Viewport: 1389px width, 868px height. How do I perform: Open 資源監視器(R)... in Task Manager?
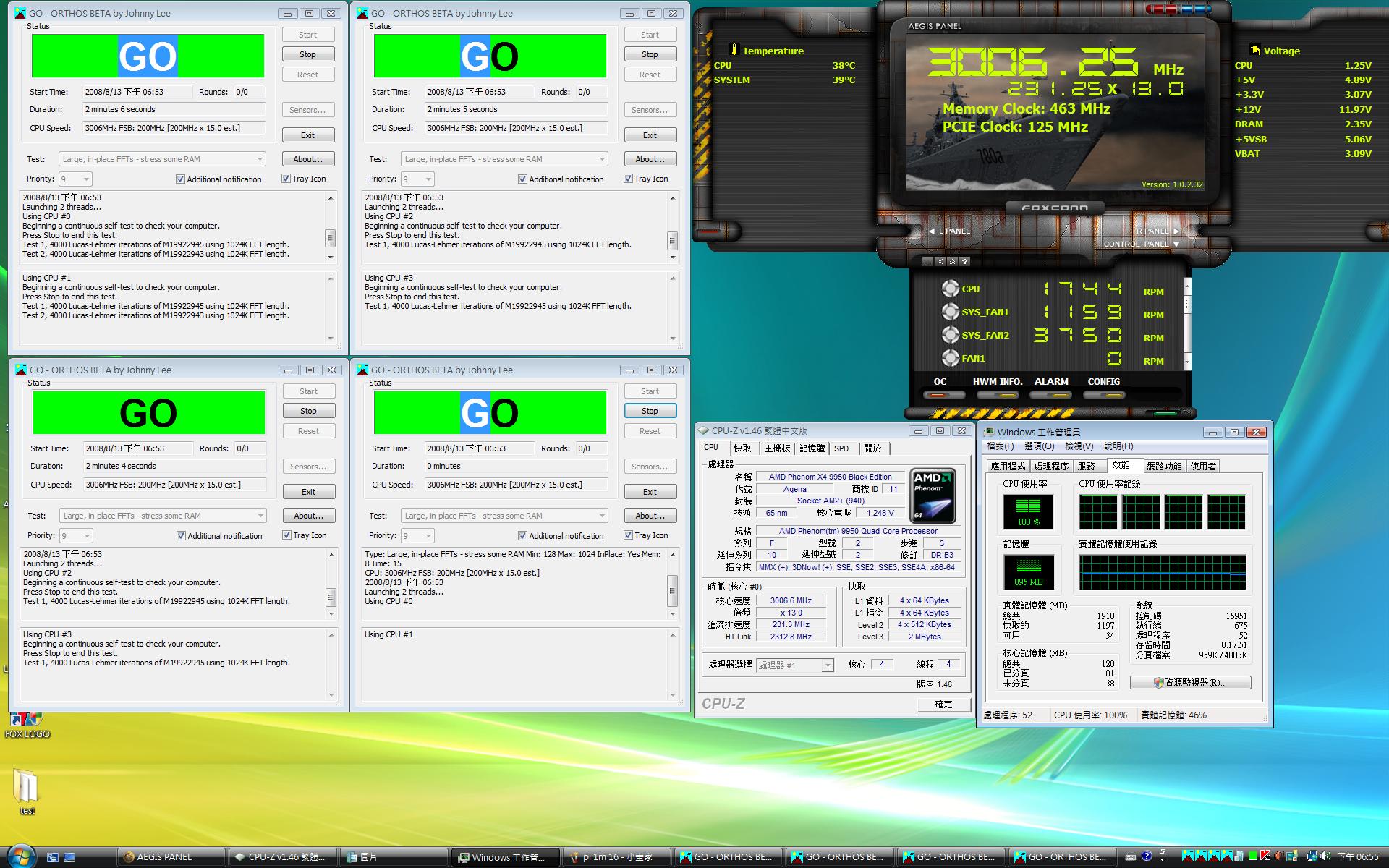[x=1190, y=682]
